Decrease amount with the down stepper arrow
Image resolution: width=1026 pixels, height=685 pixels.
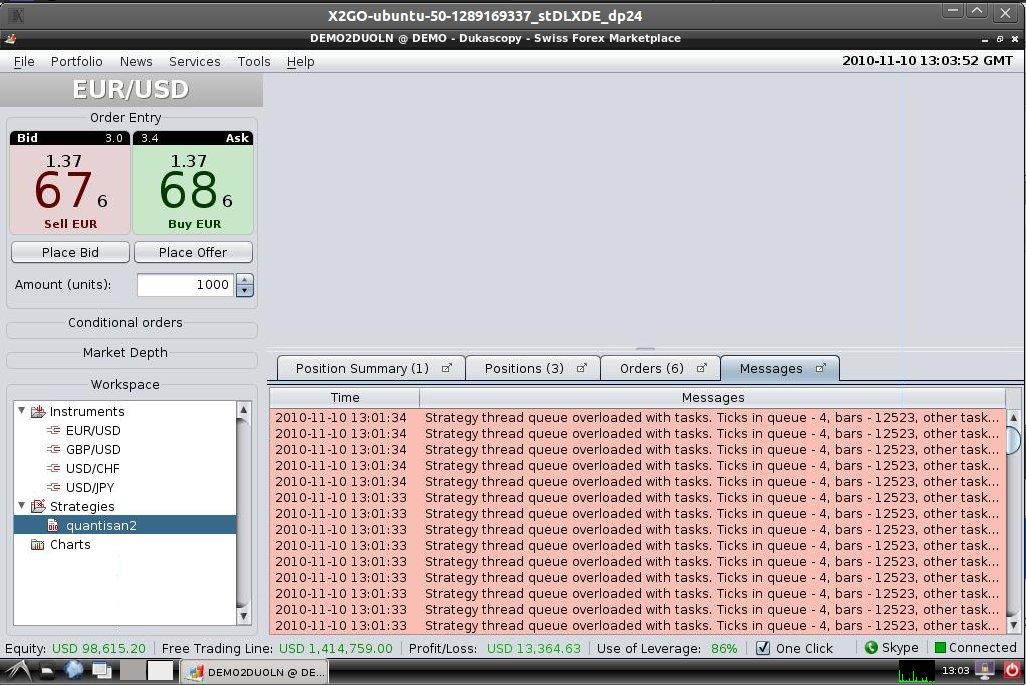tap(245, 290)
